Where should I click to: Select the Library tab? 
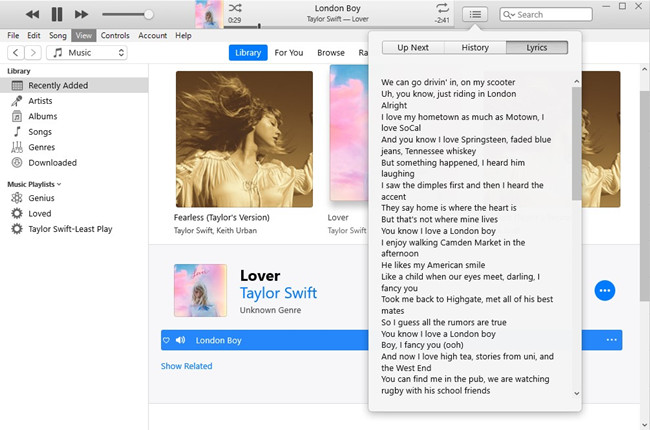(248, 53)
